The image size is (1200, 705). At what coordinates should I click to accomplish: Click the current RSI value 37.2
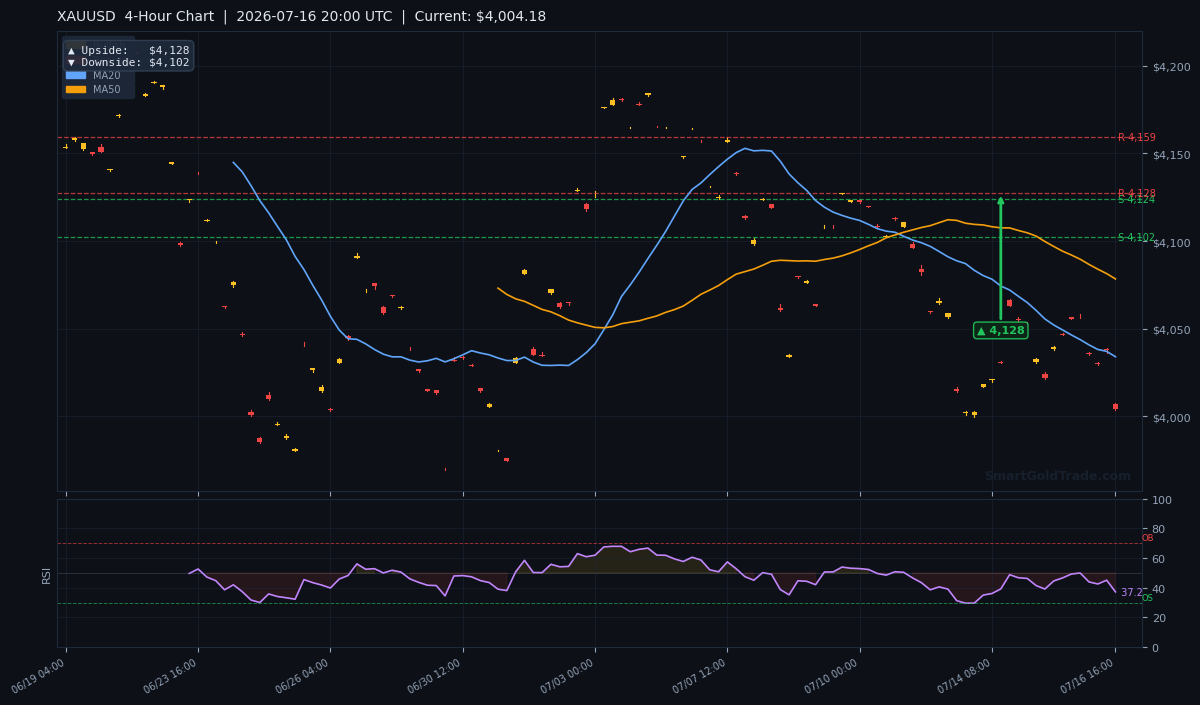tap(1131, 592)
